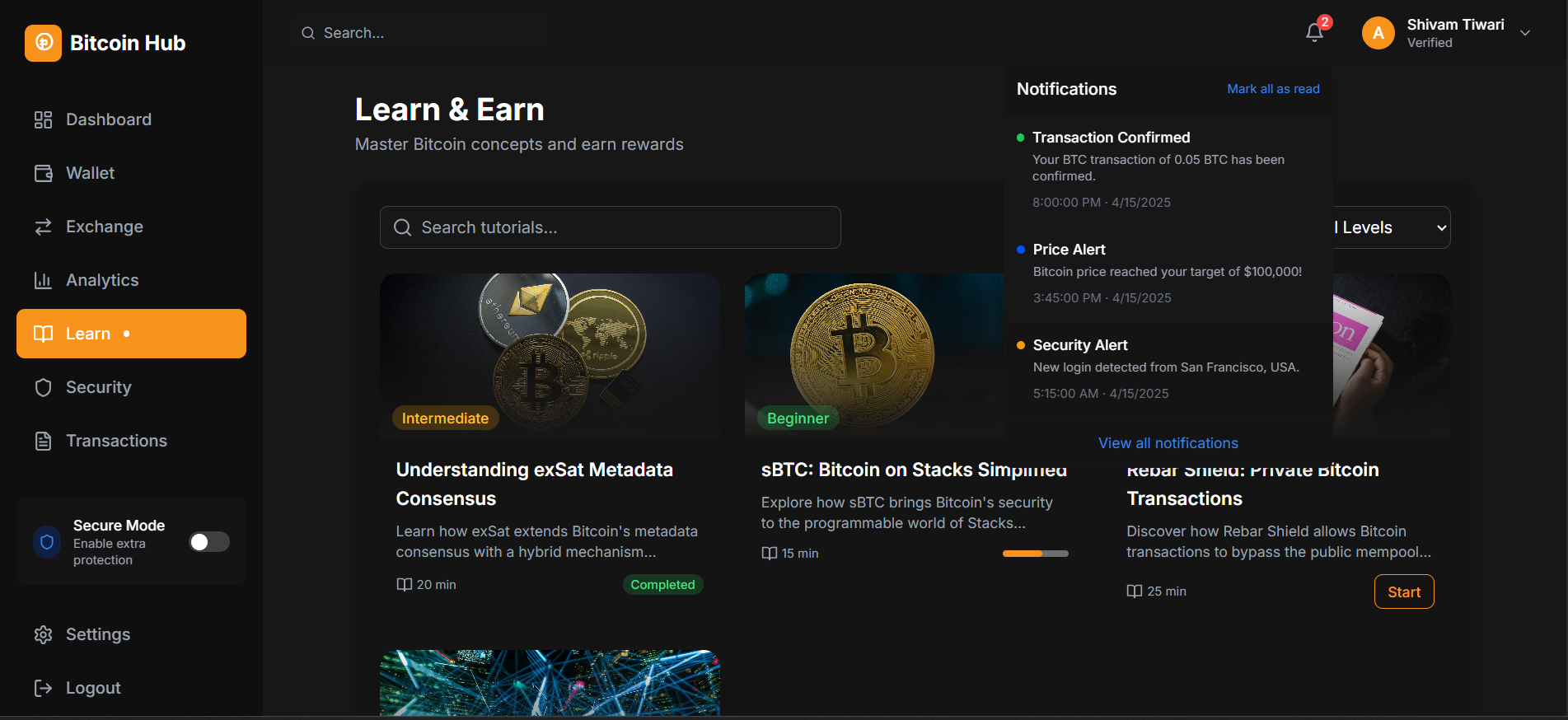Viewport: 1568px width, 720px height.
Task: Click the Secure Mode shield icon
Action: pyautogui.click(x=47, y=542)
